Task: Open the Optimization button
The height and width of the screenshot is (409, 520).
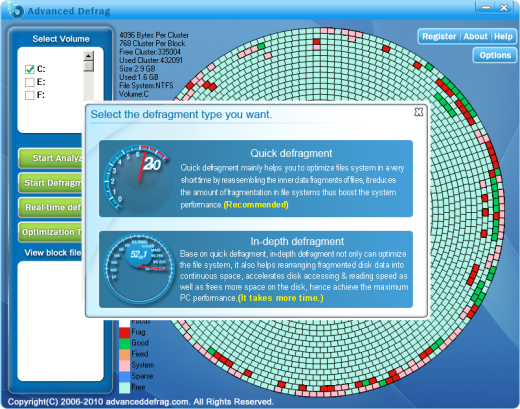Action: [x=51, y=232]
